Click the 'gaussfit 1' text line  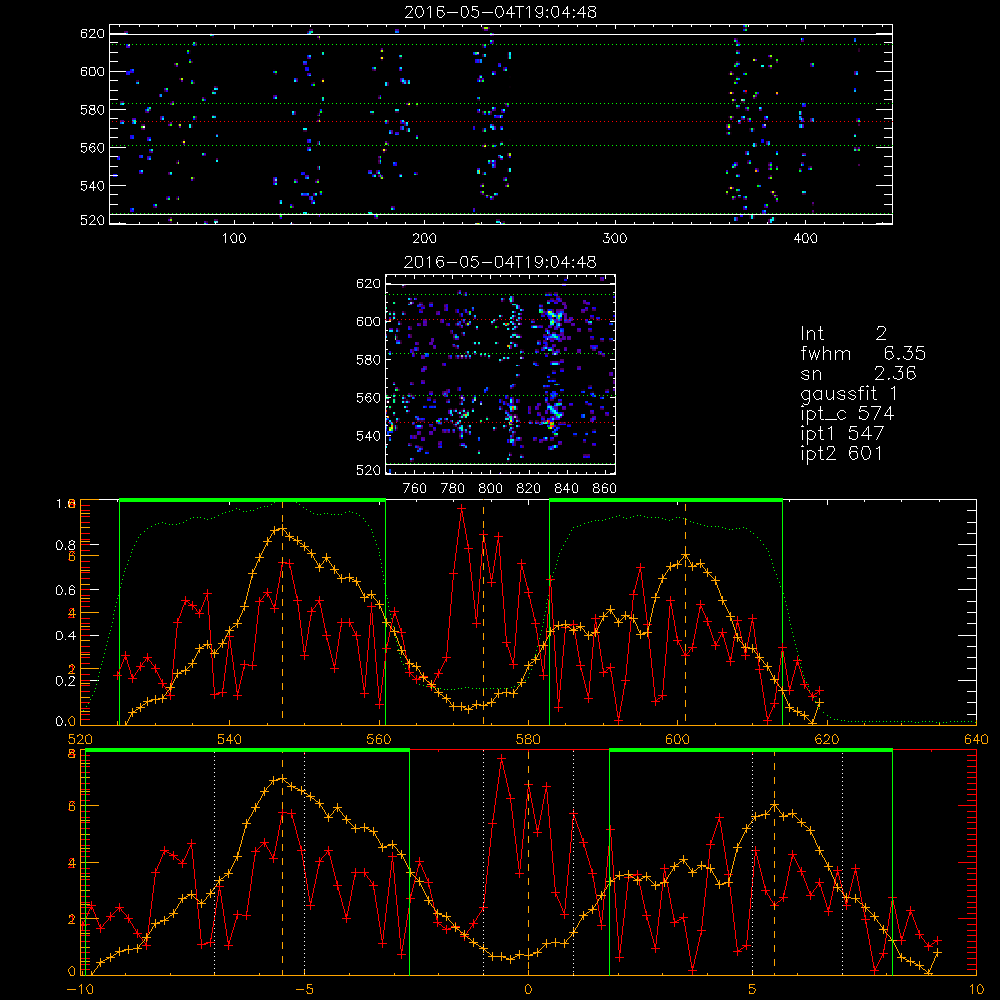(849, 393)
